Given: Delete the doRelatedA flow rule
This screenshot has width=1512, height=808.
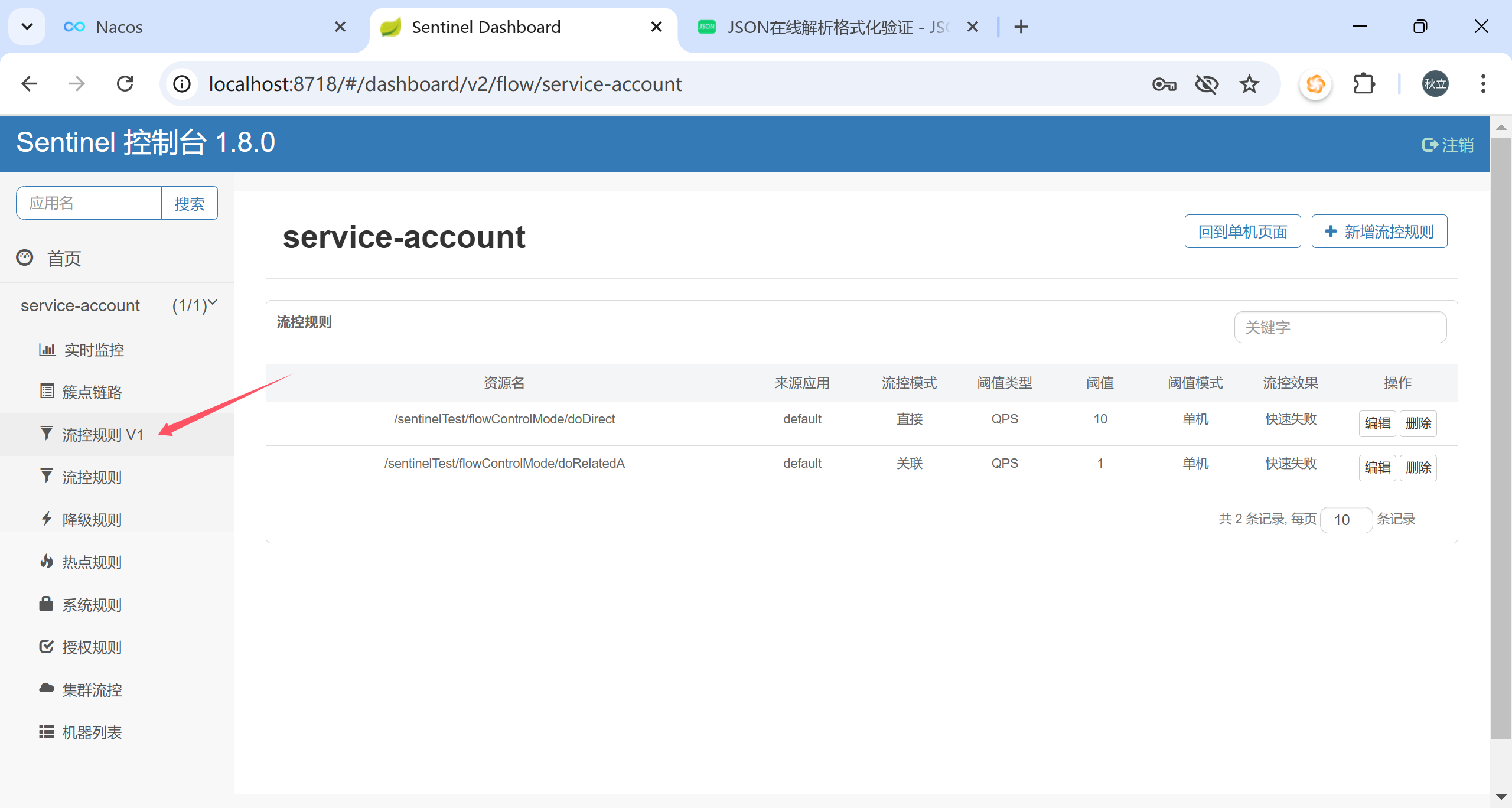Looking at the screenshot, I should 1417,468.
